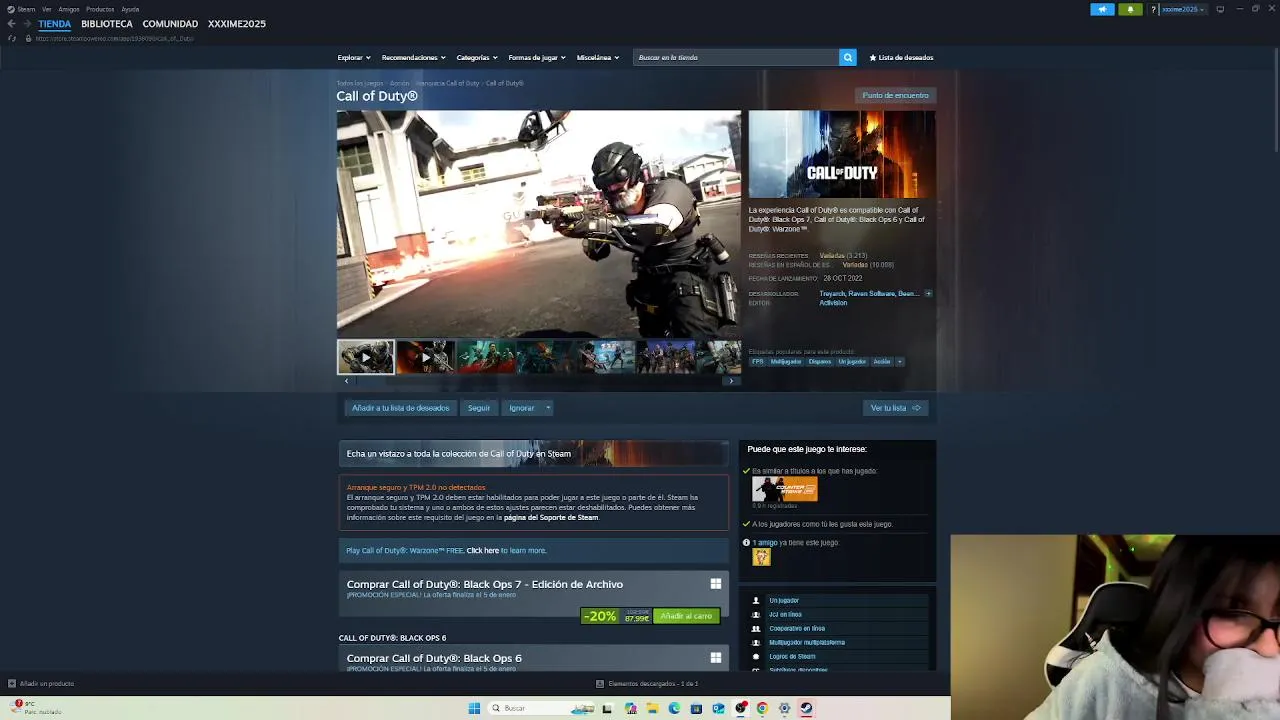Open Outlook from the taskbar
This screenshot has width=1280, height=720.
coord(718,708)
